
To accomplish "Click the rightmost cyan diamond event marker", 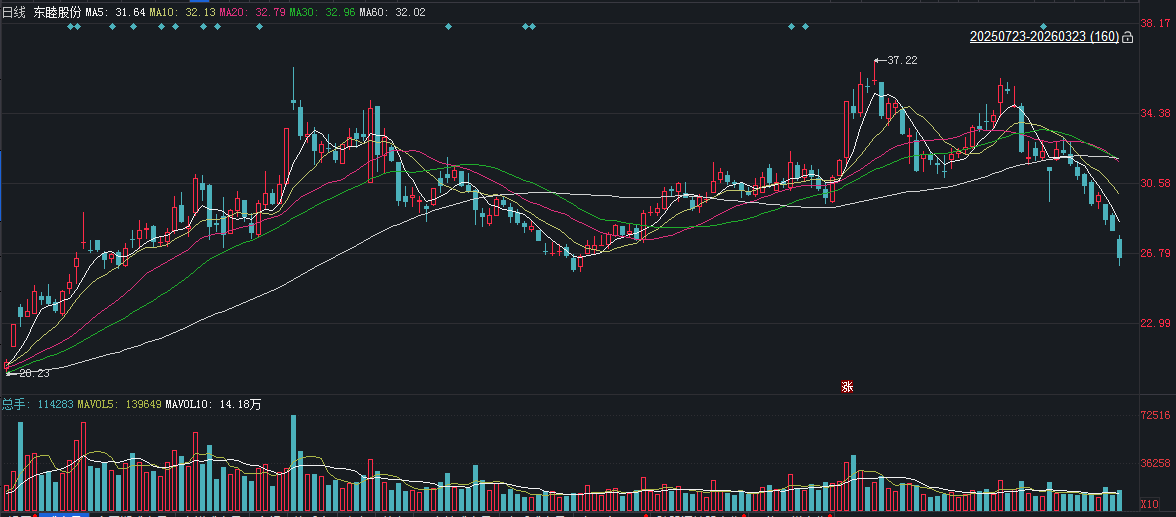I will [1043, 26].
